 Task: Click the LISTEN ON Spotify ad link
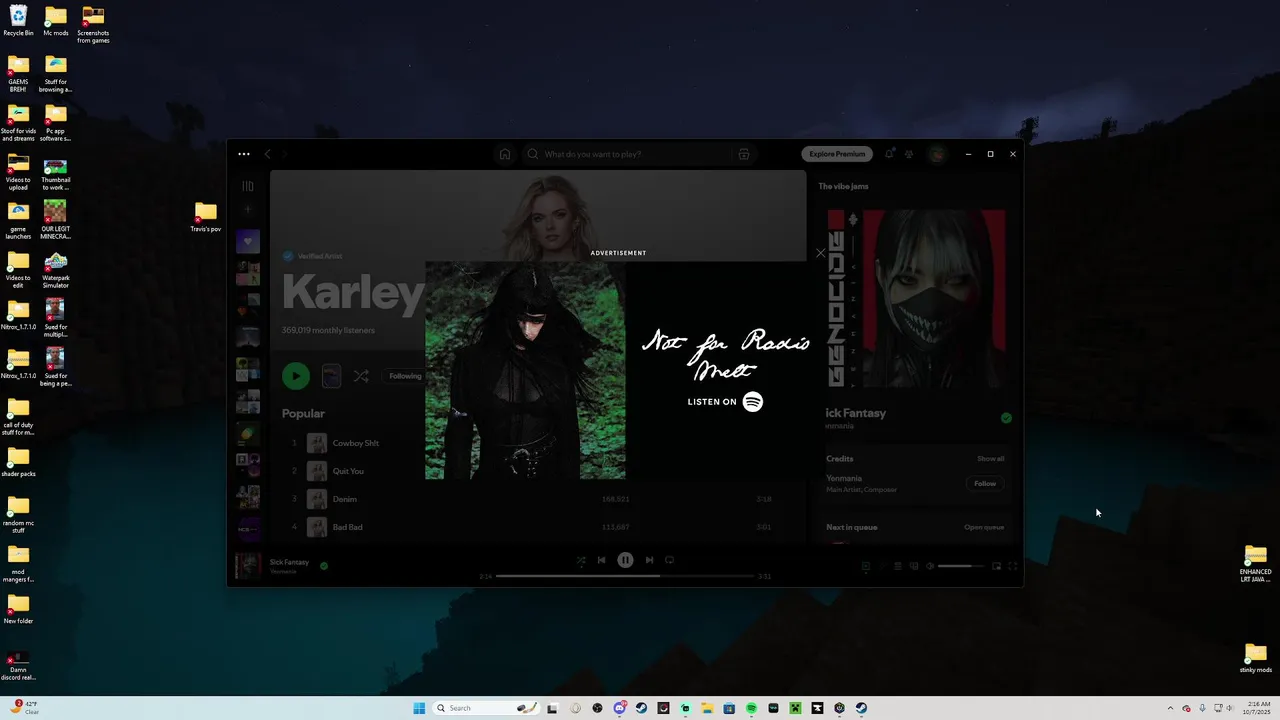[x=725, y=401]
